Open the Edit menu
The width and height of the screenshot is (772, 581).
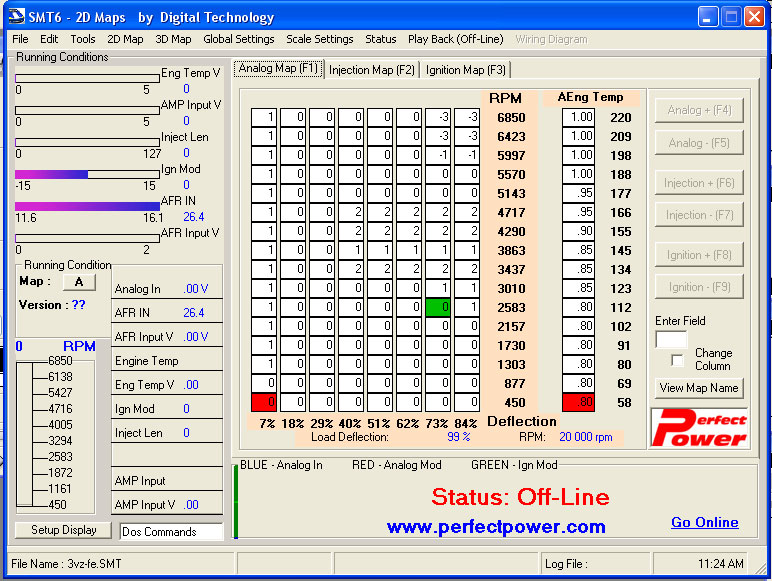49,39
